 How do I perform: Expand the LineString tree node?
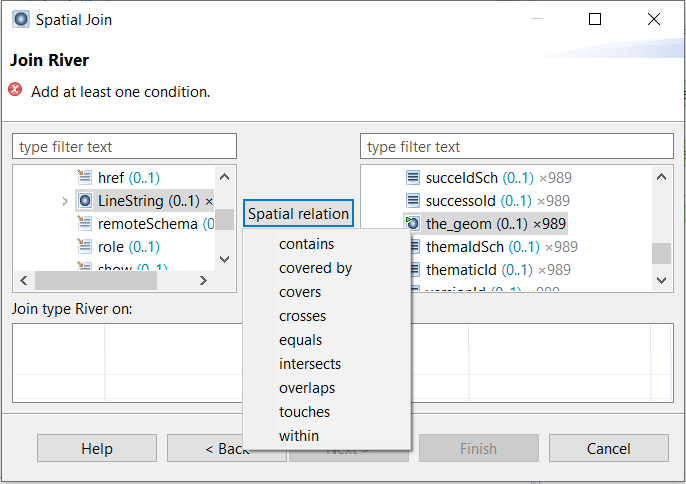coord(65,201)
